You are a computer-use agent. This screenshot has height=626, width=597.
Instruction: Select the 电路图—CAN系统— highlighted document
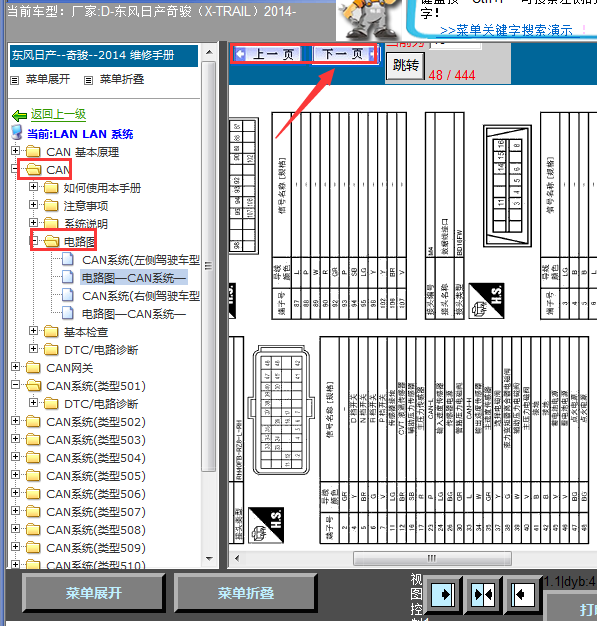point(134,278)
